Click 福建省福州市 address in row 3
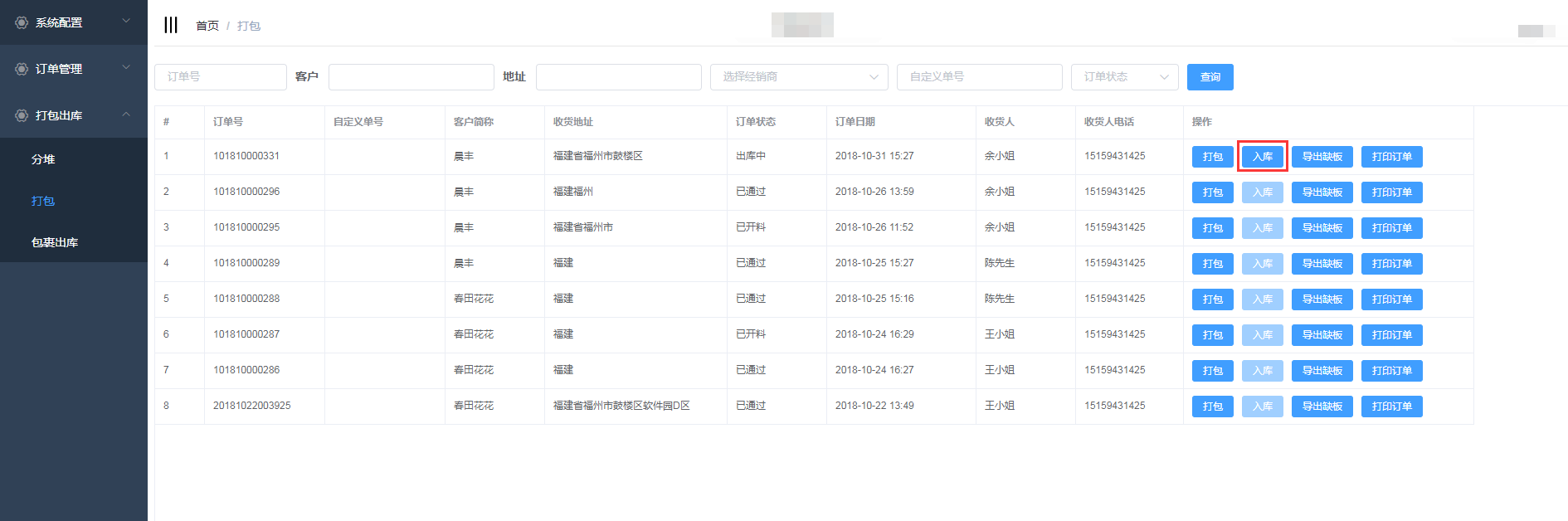 point(583,227)
